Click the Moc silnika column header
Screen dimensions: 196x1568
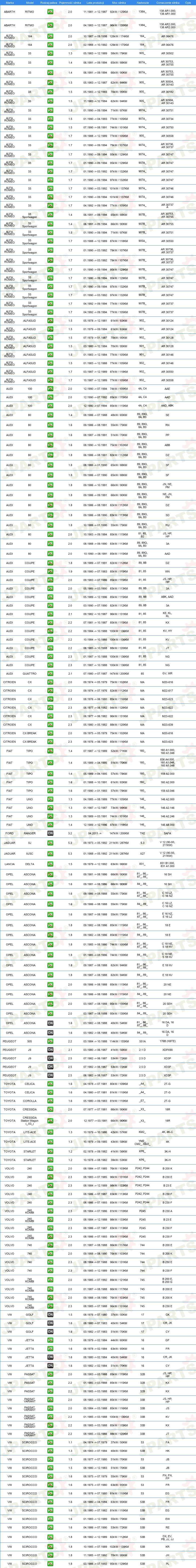point(119,3)
